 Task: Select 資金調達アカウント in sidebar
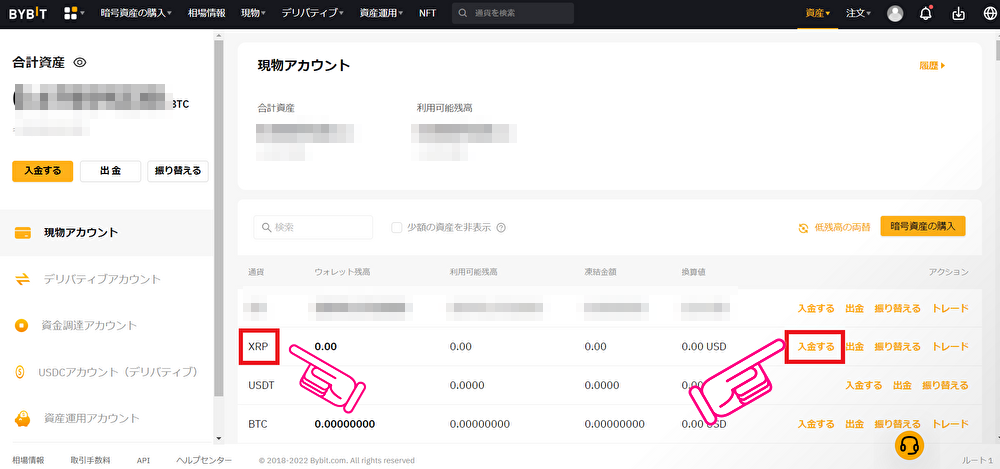click(107, 326)
